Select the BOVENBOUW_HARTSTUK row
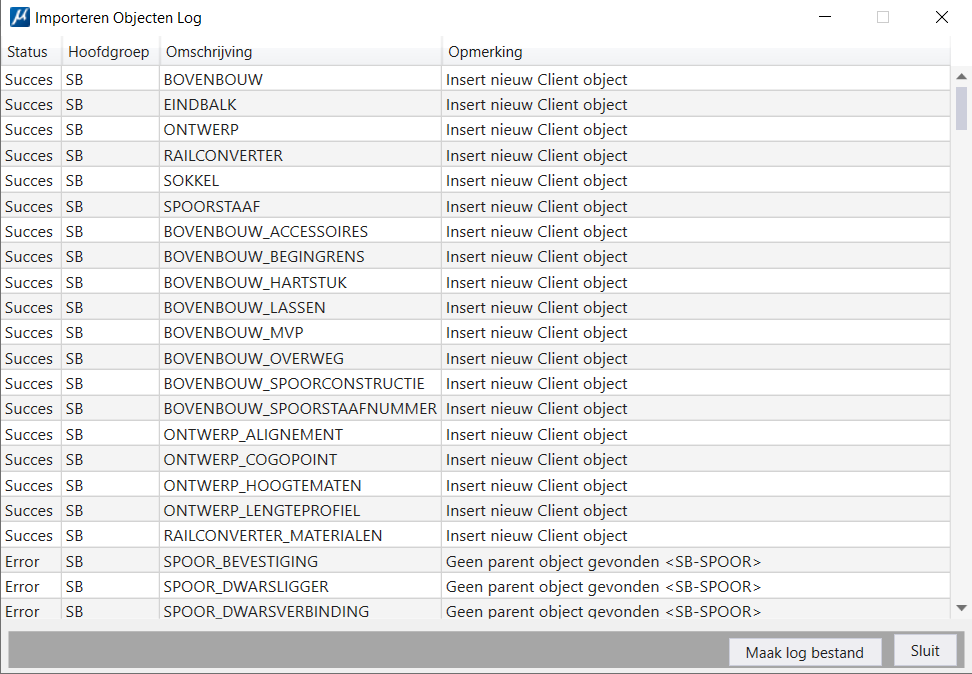The image size is (972, 674). 475,283
